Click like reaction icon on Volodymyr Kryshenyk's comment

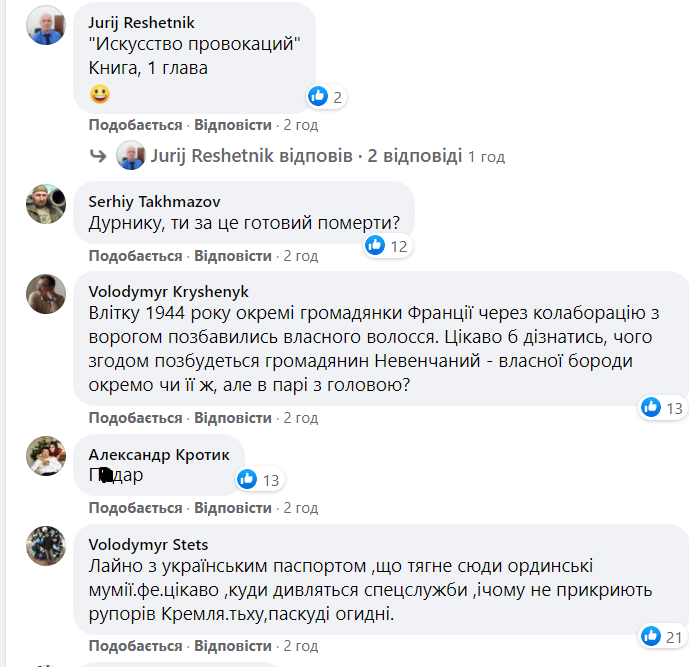pos(651,407)
